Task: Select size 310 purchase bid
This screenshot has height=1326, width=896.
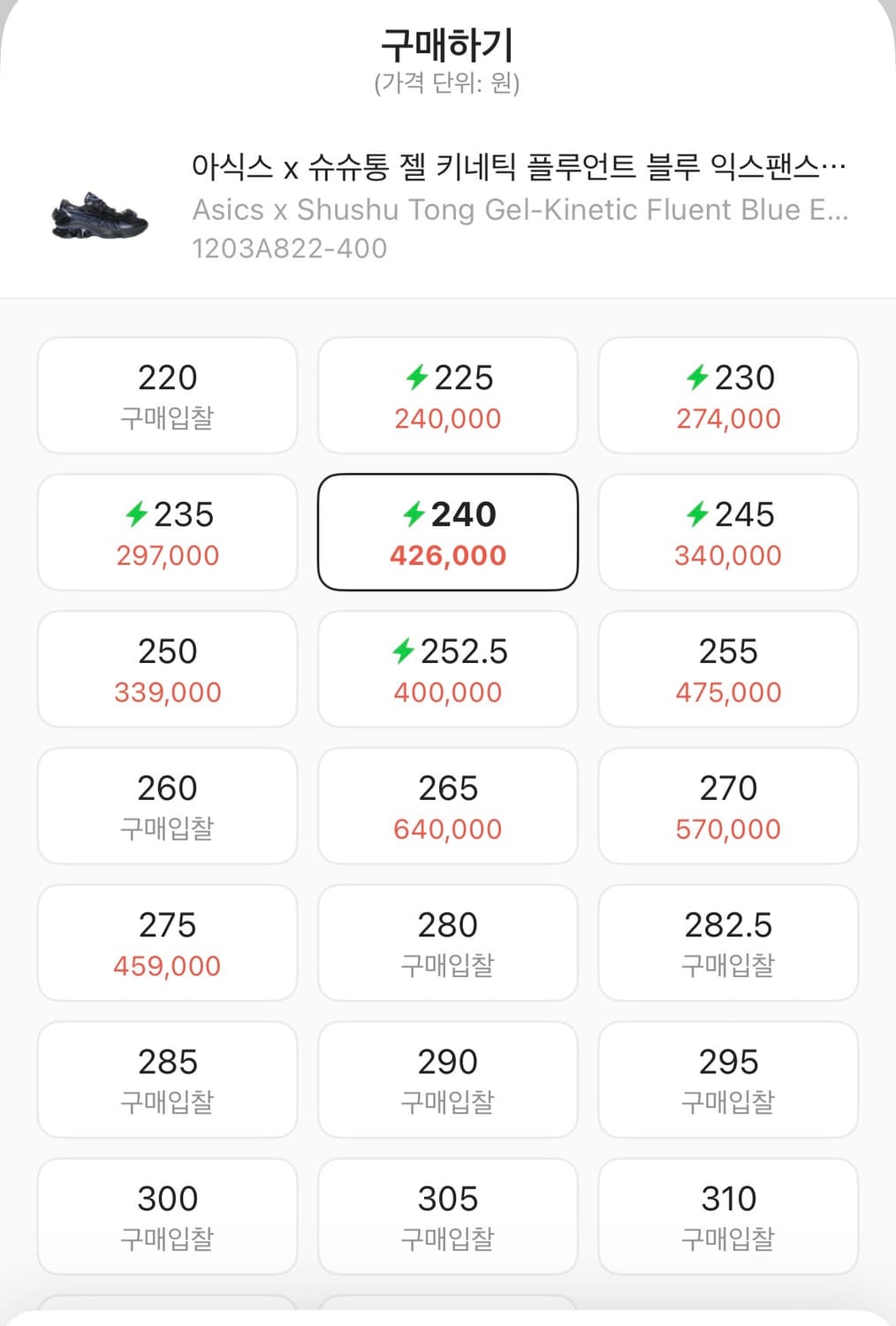Action: [x=728, y=1216]
